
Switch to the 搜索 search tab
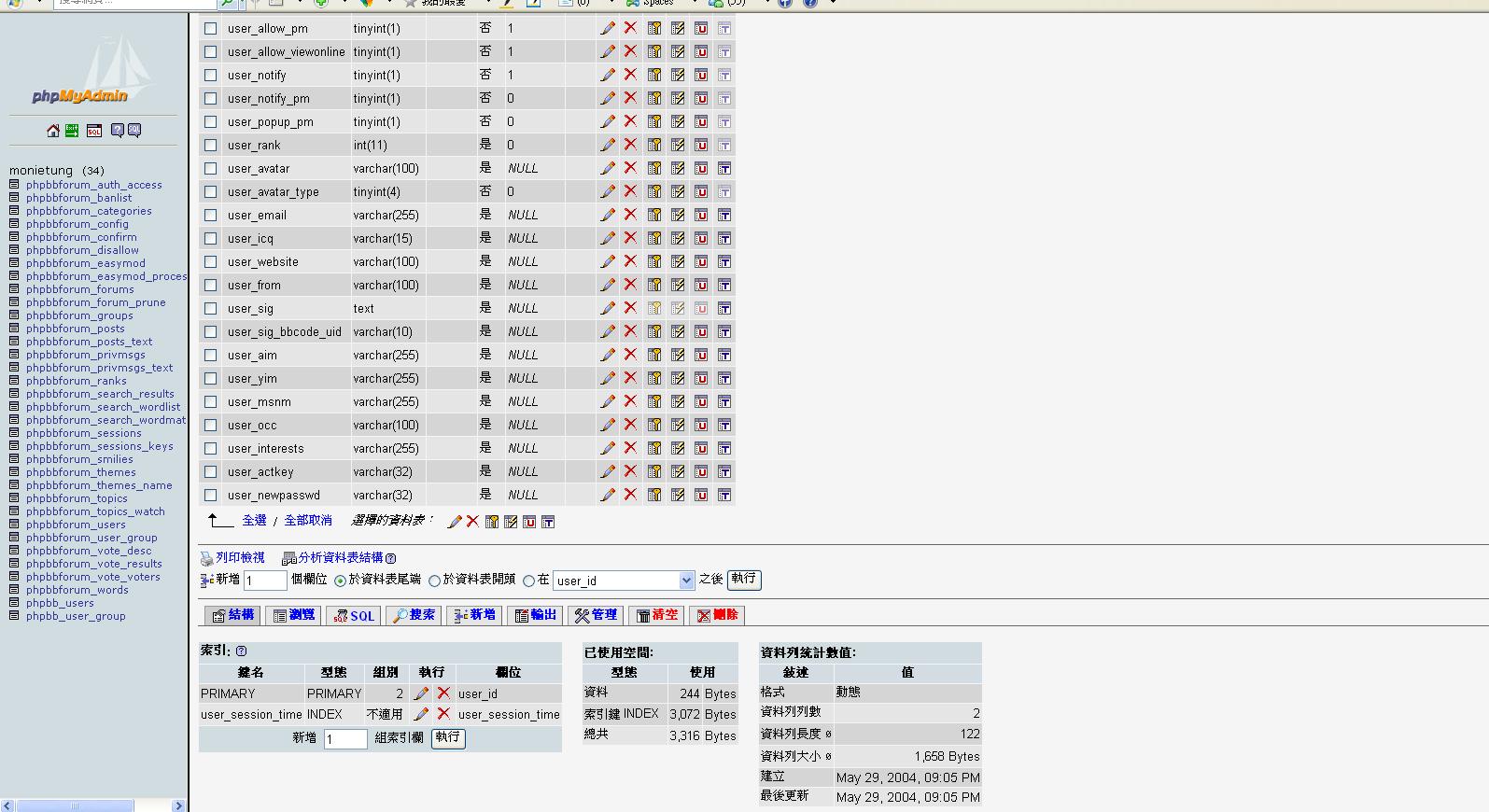point(414,615)
